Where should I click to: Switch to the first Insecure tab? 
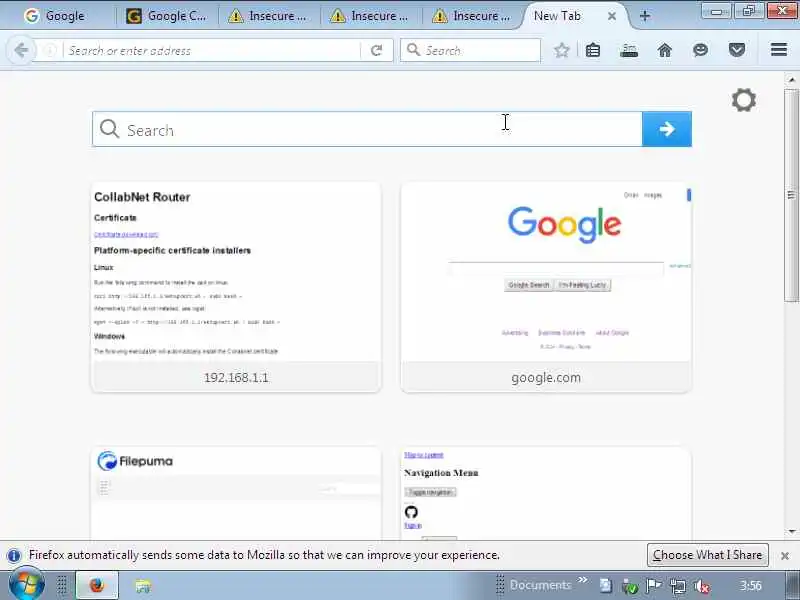(269, 16)
